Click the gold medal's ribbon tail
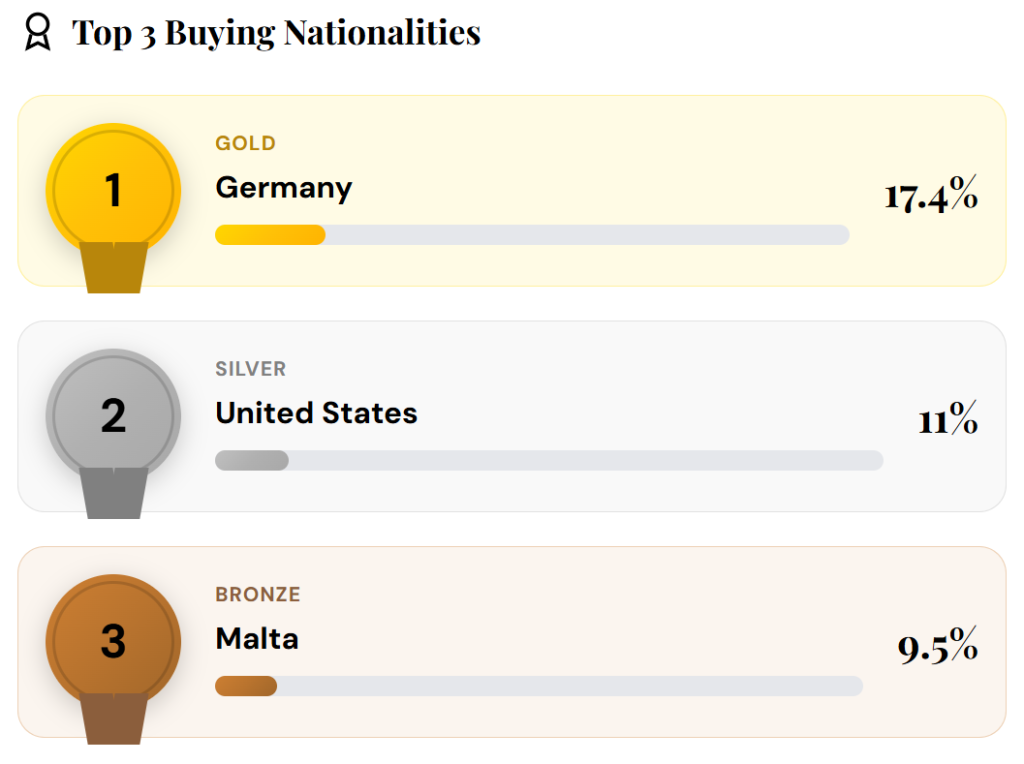Screen dimensions: 1024x764 click(x=115, y=267)
